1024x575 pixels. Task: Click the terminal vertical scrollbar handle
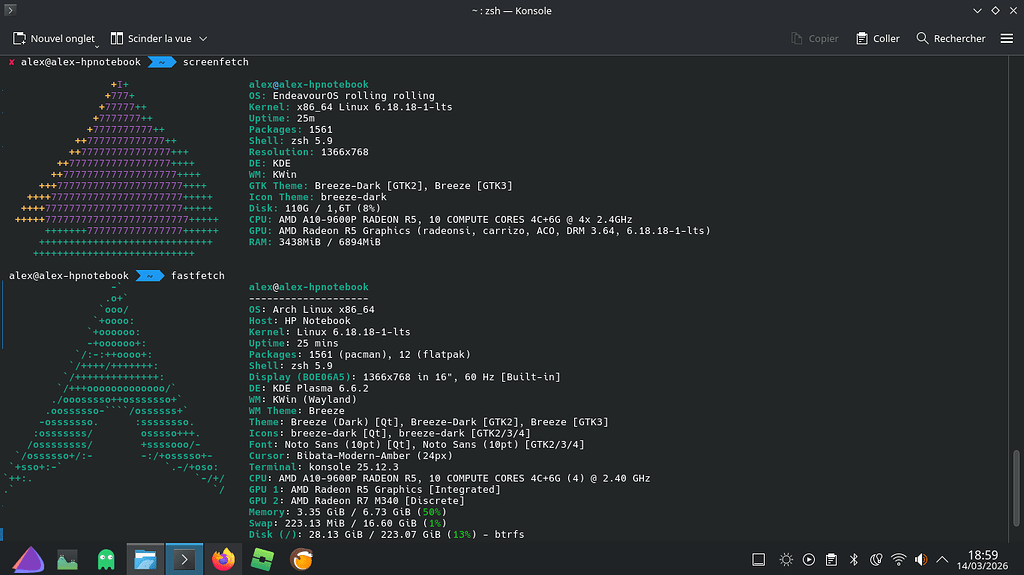tap(1016, 487)
